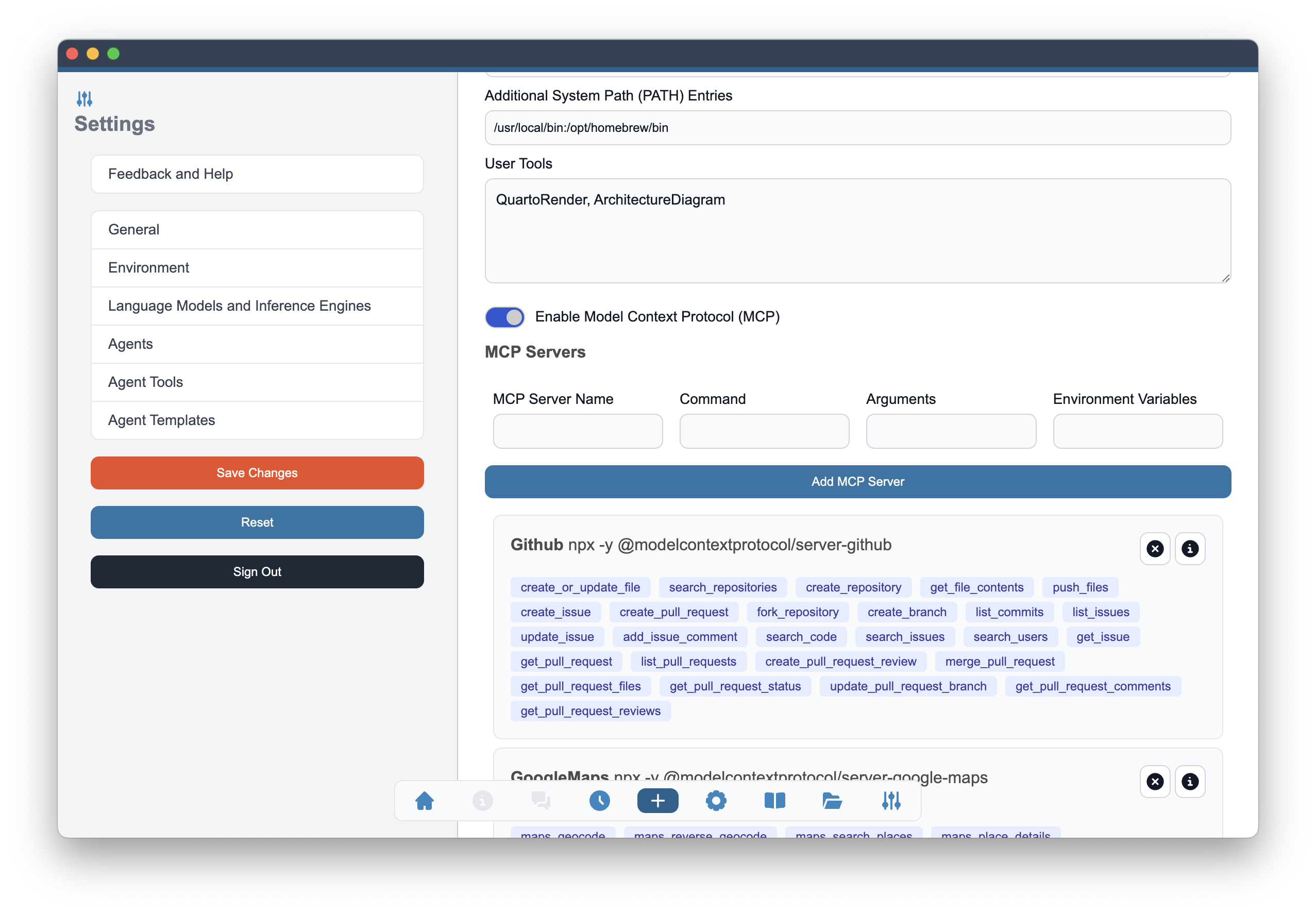Open the history clock icon

pos(599,801)
